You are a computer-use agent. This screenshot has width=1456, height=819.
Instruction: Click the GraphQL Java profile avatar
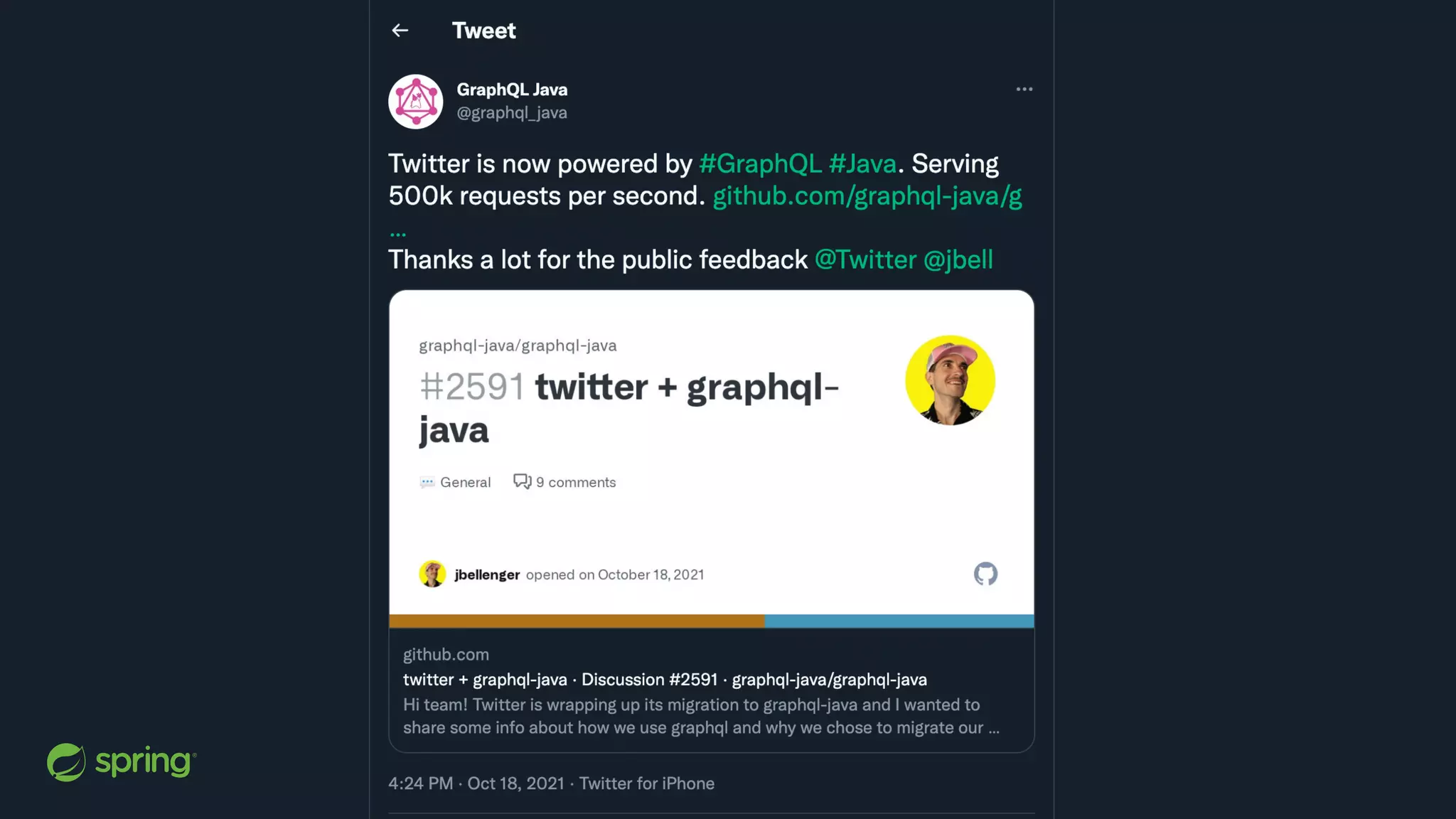(416, 102)
